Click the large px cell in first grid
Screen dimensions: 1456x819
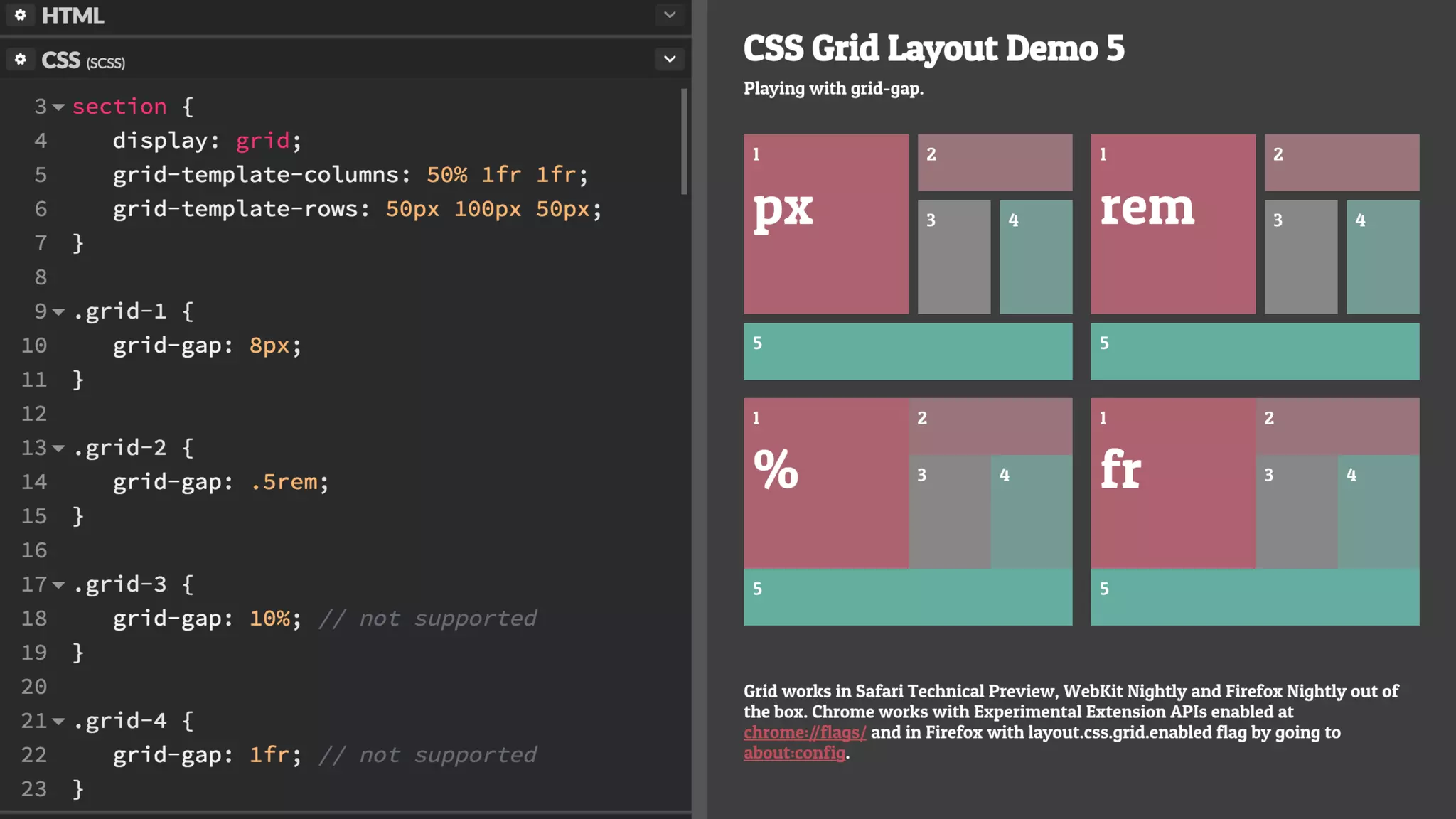(825, 224)
